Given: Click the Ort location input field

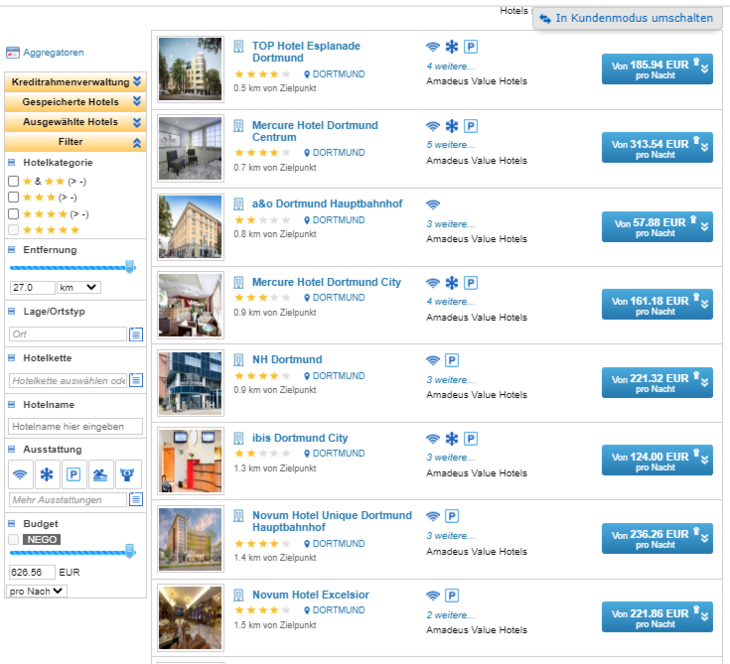Looking at the screenshot, I should tap(68, 334).
